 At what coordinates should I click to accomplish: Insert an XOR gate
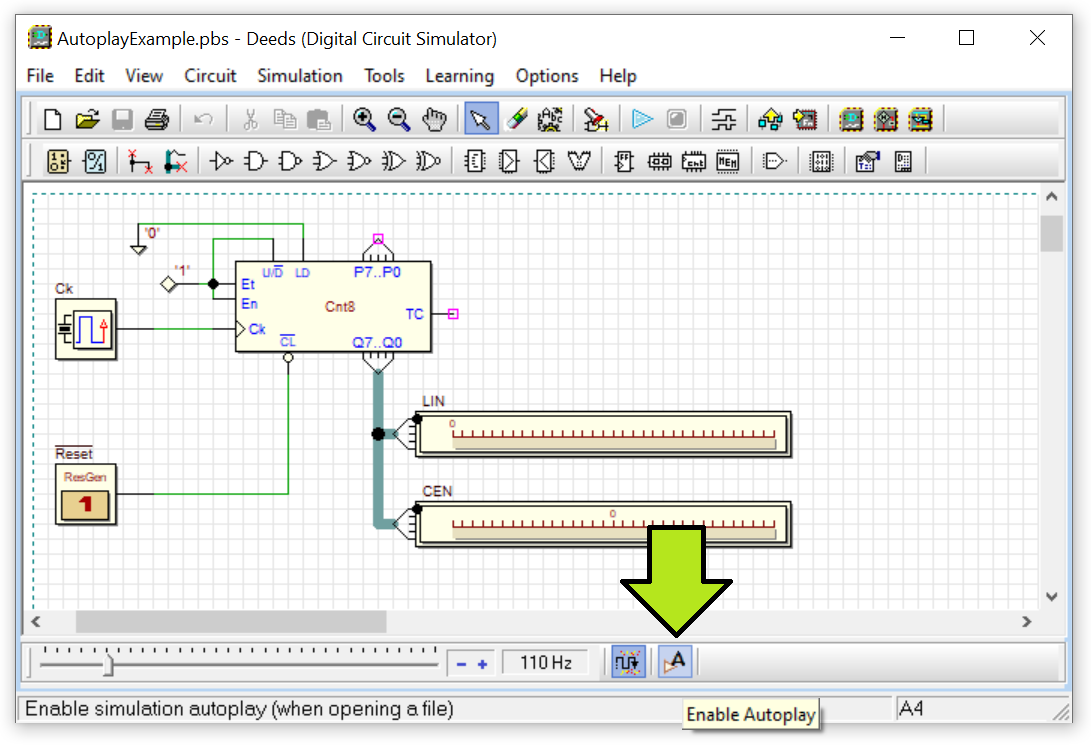393,162
